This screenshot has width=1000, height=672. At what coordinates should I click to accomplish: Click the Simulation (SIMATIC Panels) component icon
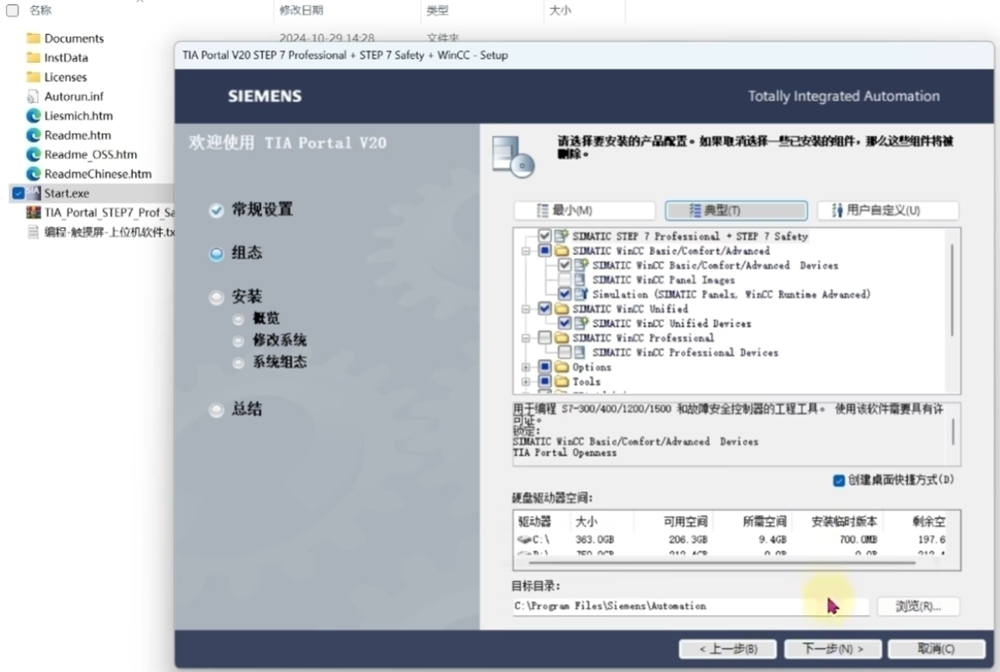(581, 294)
